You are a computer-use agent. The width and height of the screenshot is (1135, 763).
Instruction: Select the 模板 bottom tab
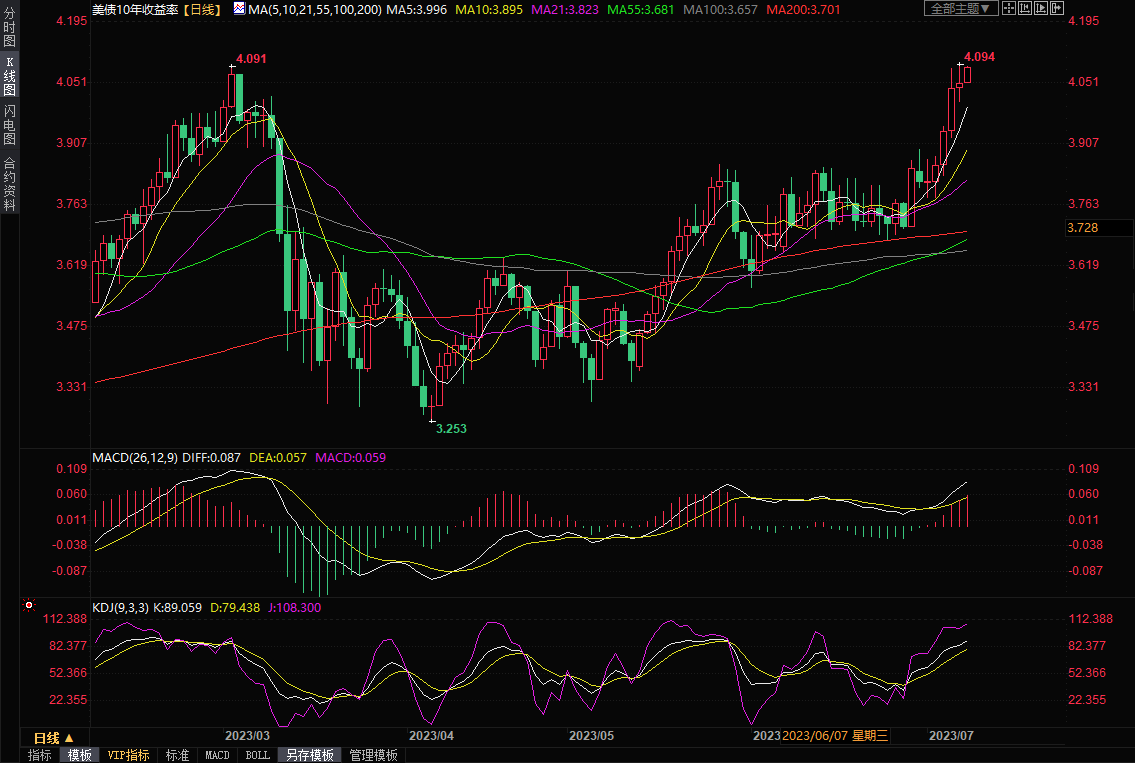[79, 755]
